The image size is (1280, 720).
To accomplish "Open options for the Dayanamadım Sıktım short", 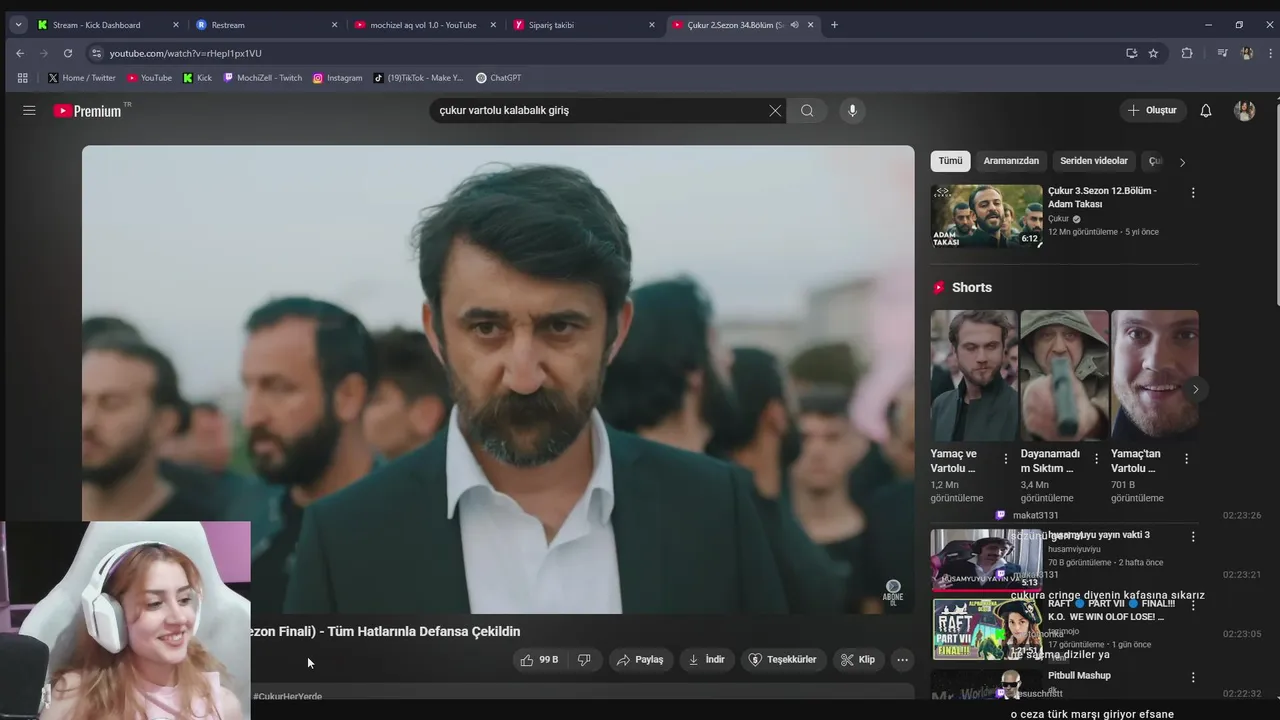I will [1096, 459].
